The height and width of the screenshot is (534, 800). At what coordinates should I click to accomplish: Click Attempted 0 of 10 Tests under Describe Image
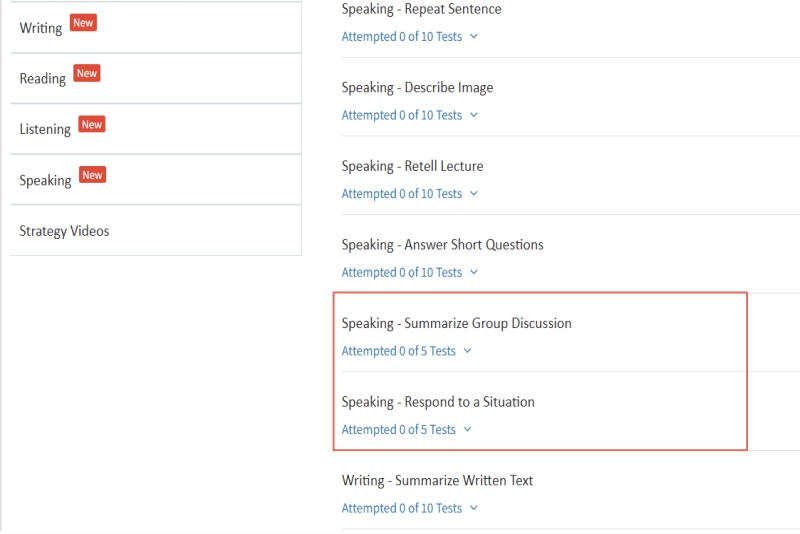[x=401, y=115]
